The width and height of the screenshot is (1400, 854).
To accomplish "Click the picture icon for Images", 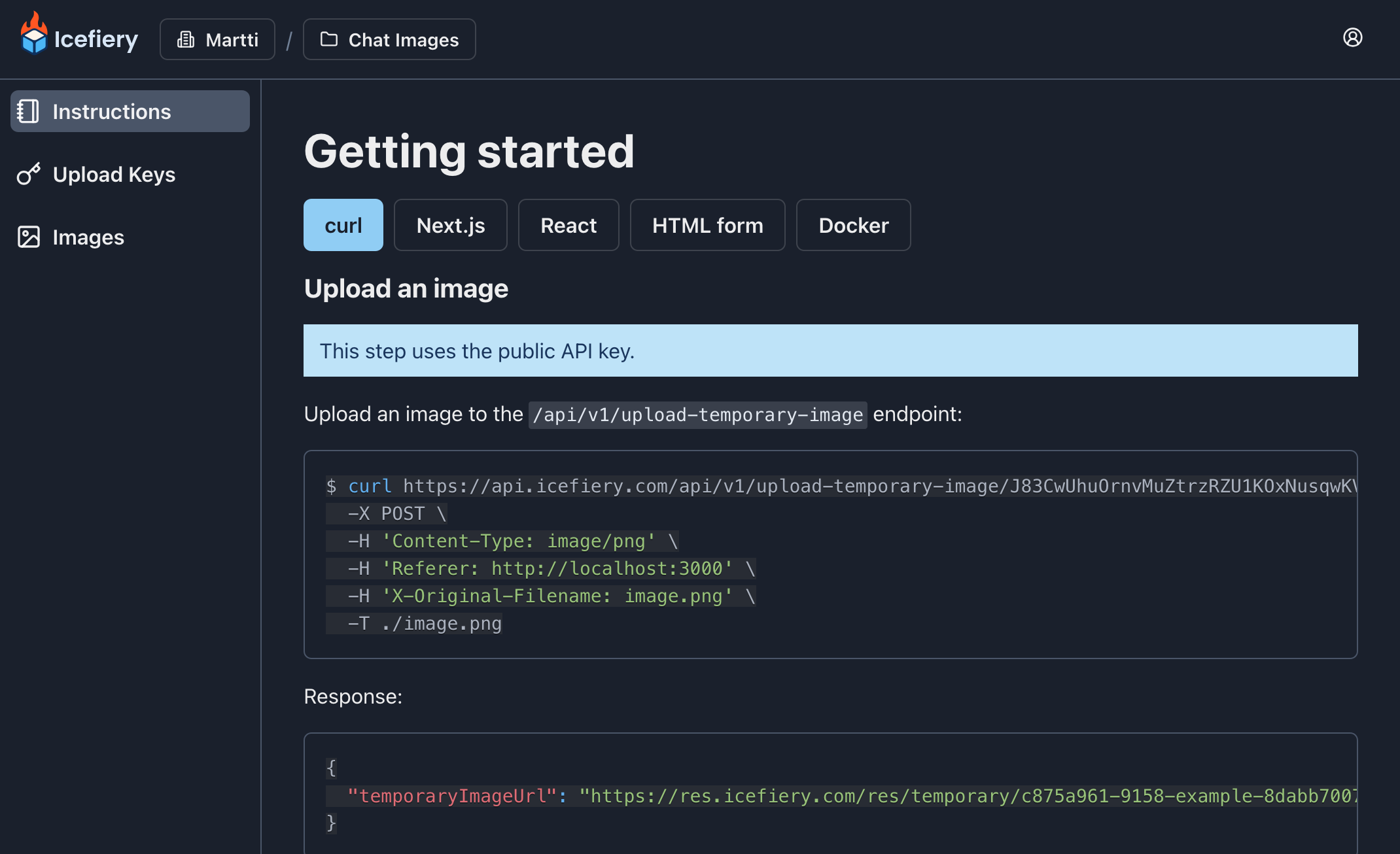I will 29,237.
